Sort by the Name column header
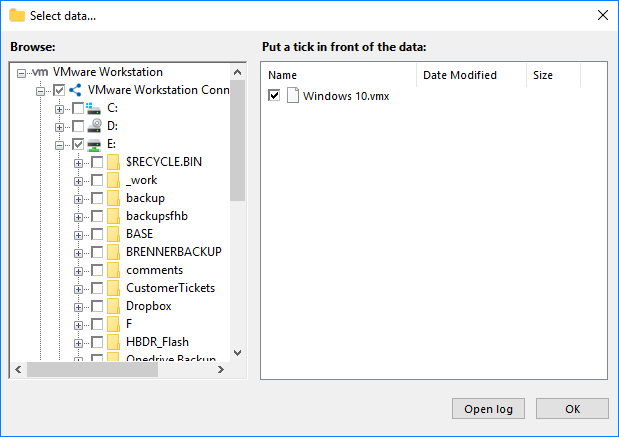Screen dimensions: 619x437 pos(339,75)
